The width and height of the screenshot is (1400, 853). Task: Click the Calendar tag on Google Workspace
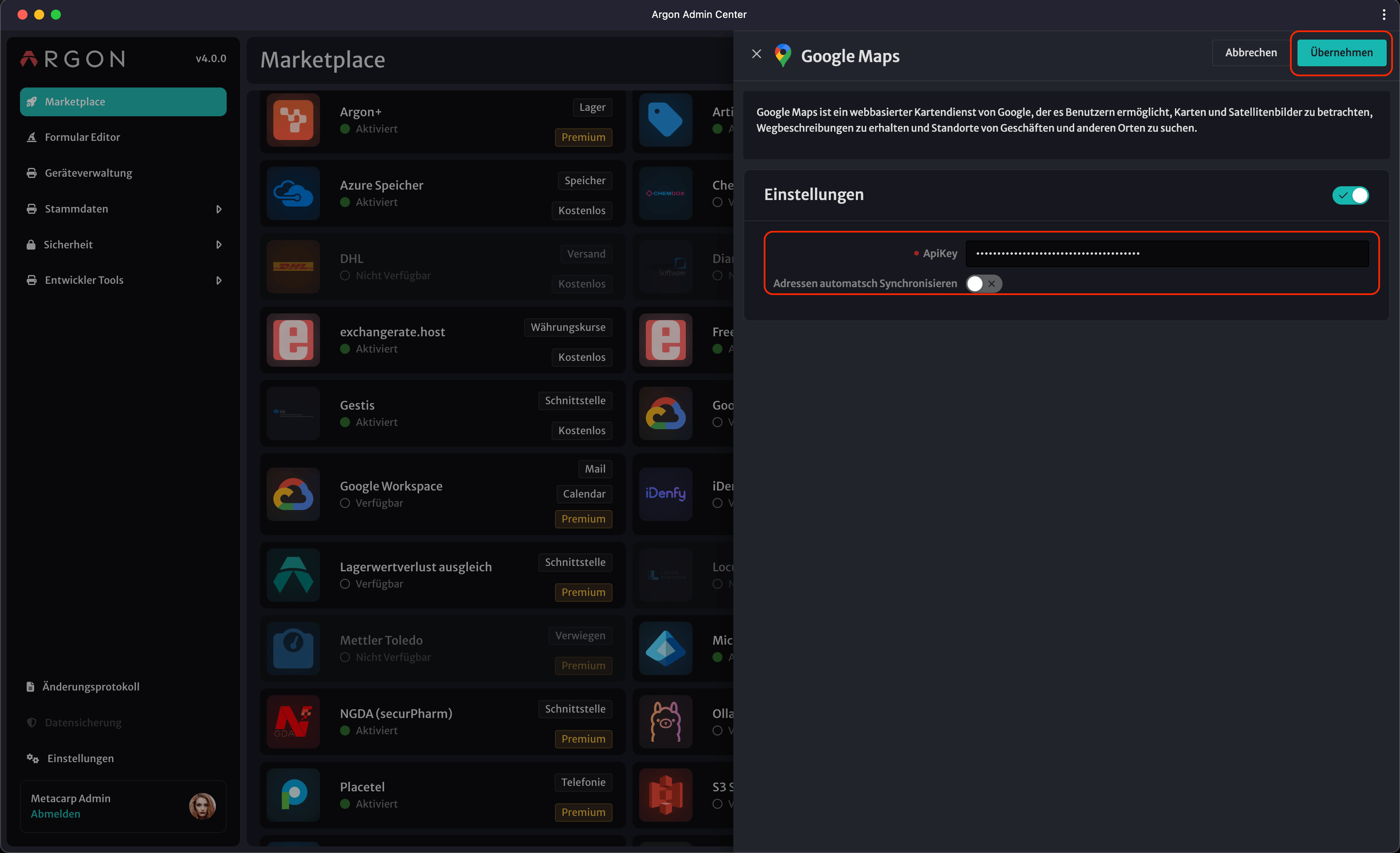584,494
